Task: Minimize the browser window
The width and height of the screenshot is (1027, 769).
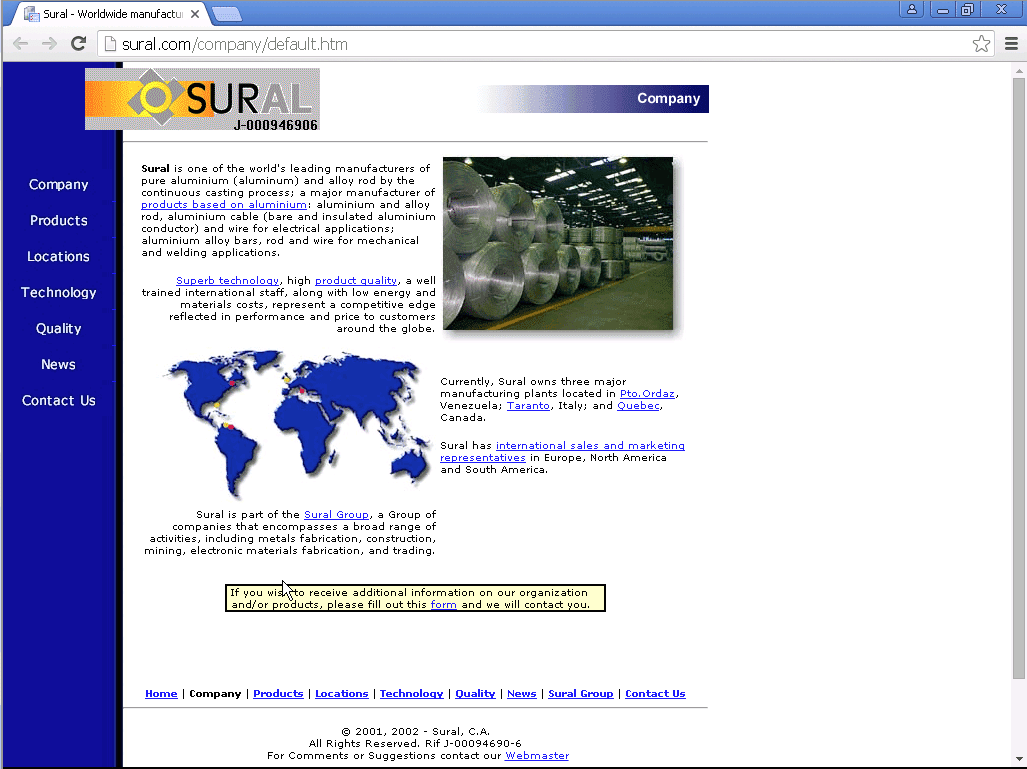Action: 943,9
